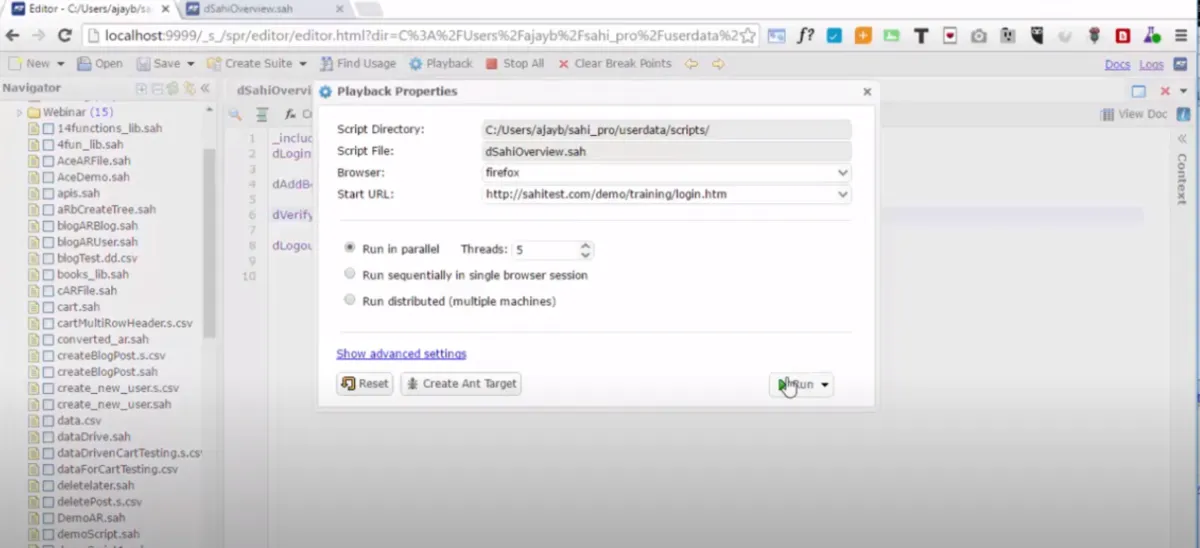Reload the page with refresh icon

tap(65, 35)
